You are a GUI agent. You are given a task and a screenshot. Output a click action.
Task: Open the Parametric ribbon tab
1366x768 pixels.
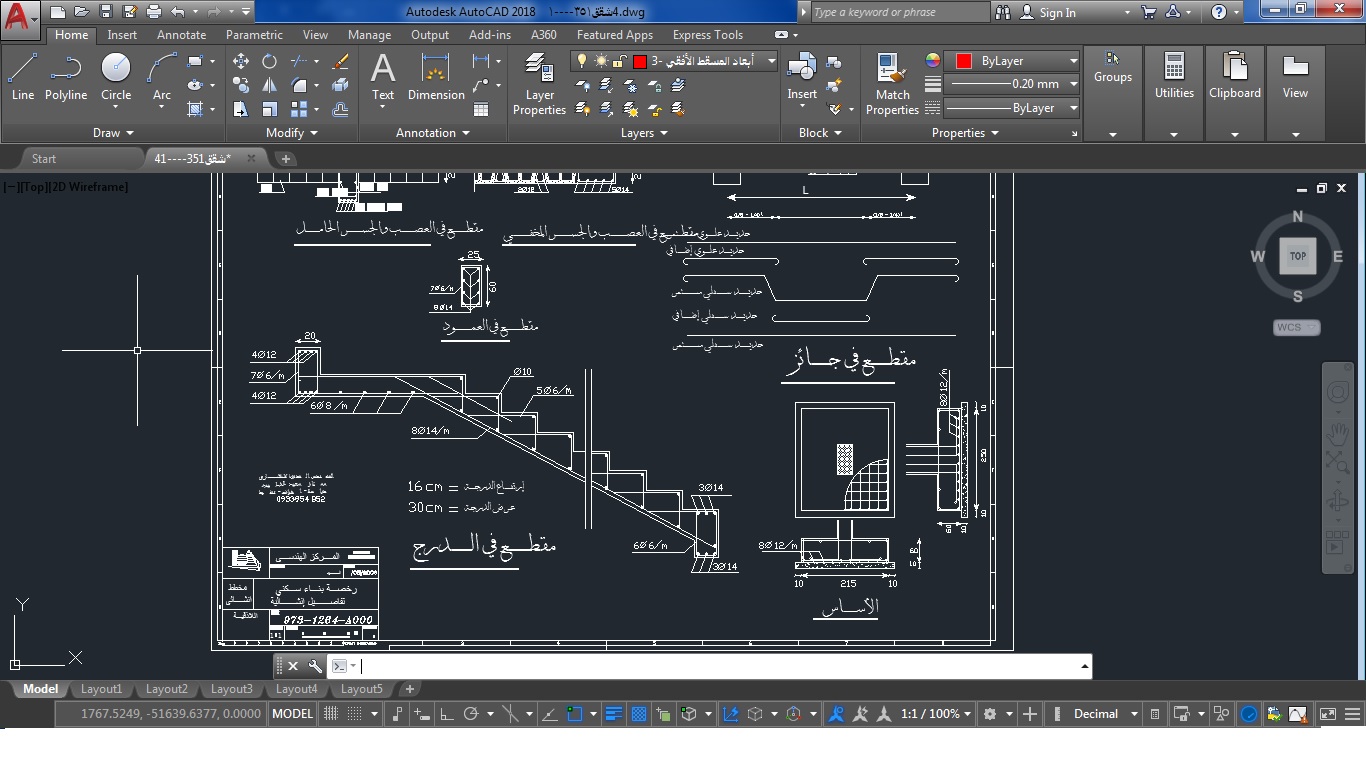coord(254,35)
